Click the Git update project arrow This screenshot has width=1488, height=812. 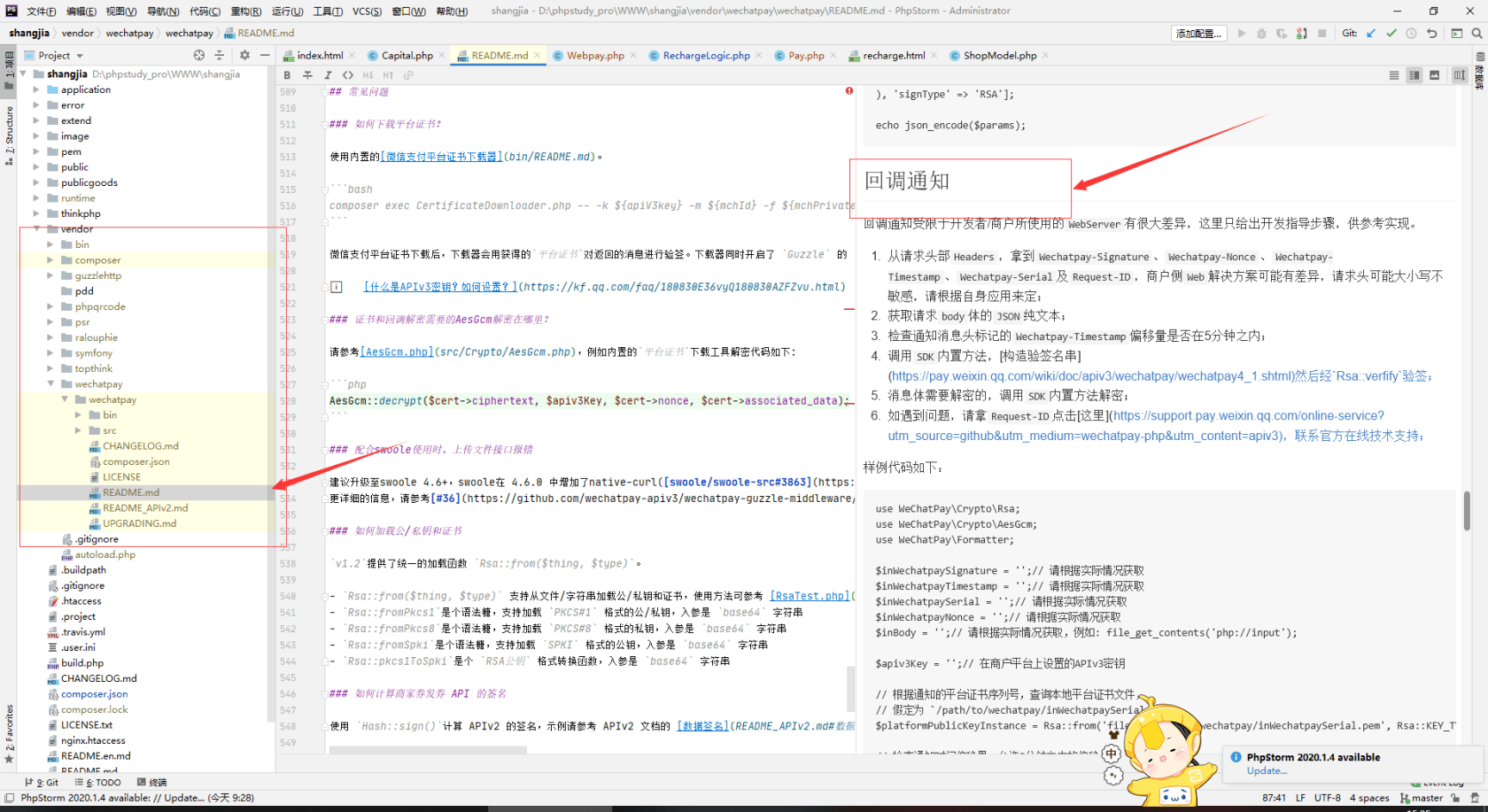point(1371,33)
